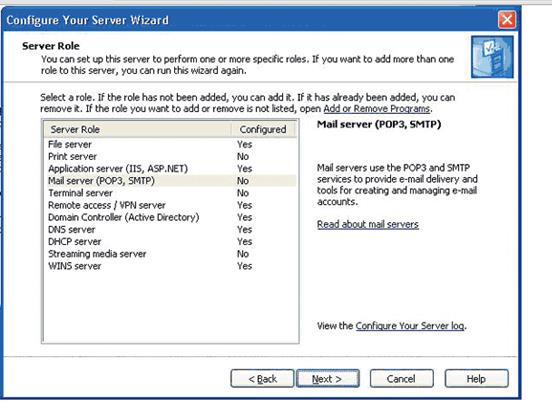Open the Help button
Image resolution: width=552 pixels, height=418 pixels.
(476, 379)
